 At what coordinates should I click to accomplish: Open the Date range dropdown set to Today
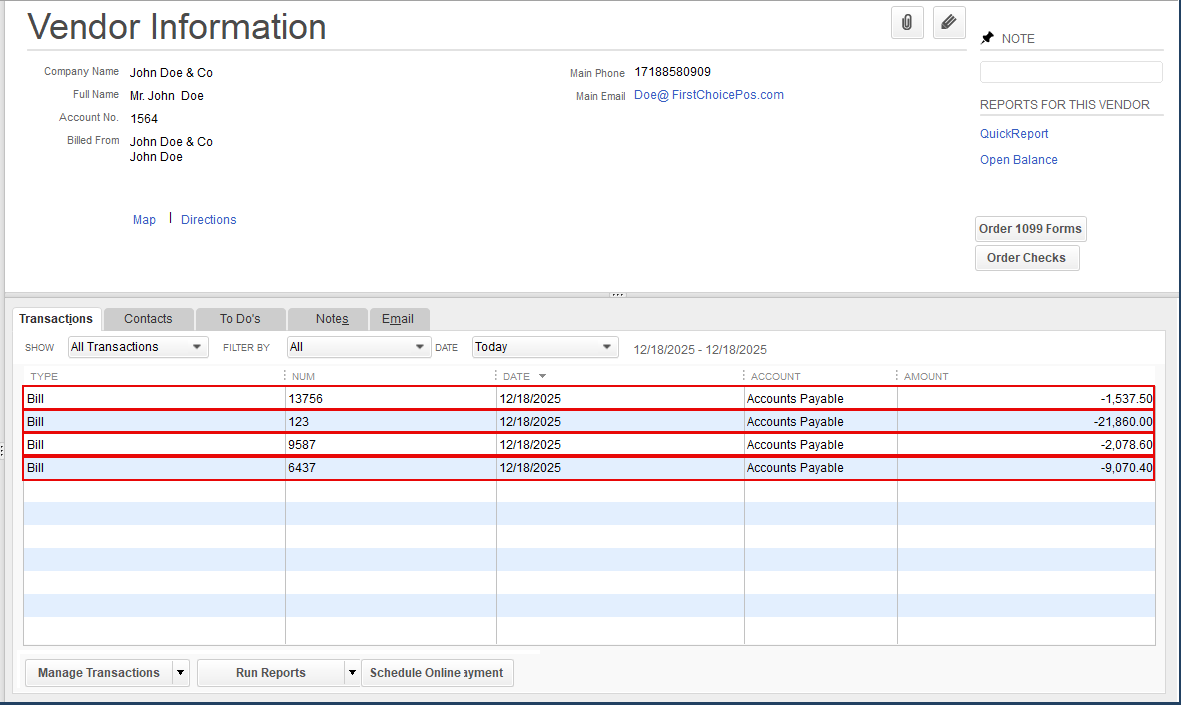click(545, 347)
